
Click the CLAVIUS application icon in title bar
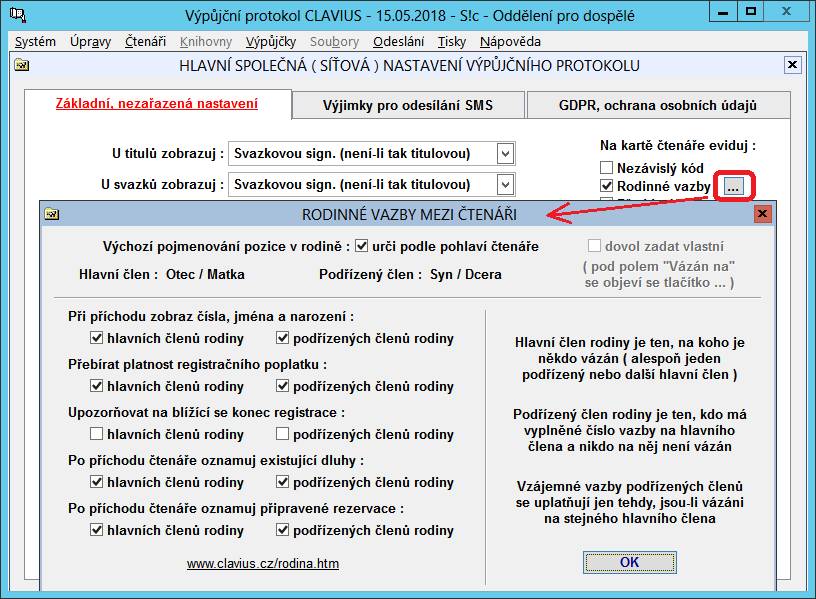pos(18,15)
